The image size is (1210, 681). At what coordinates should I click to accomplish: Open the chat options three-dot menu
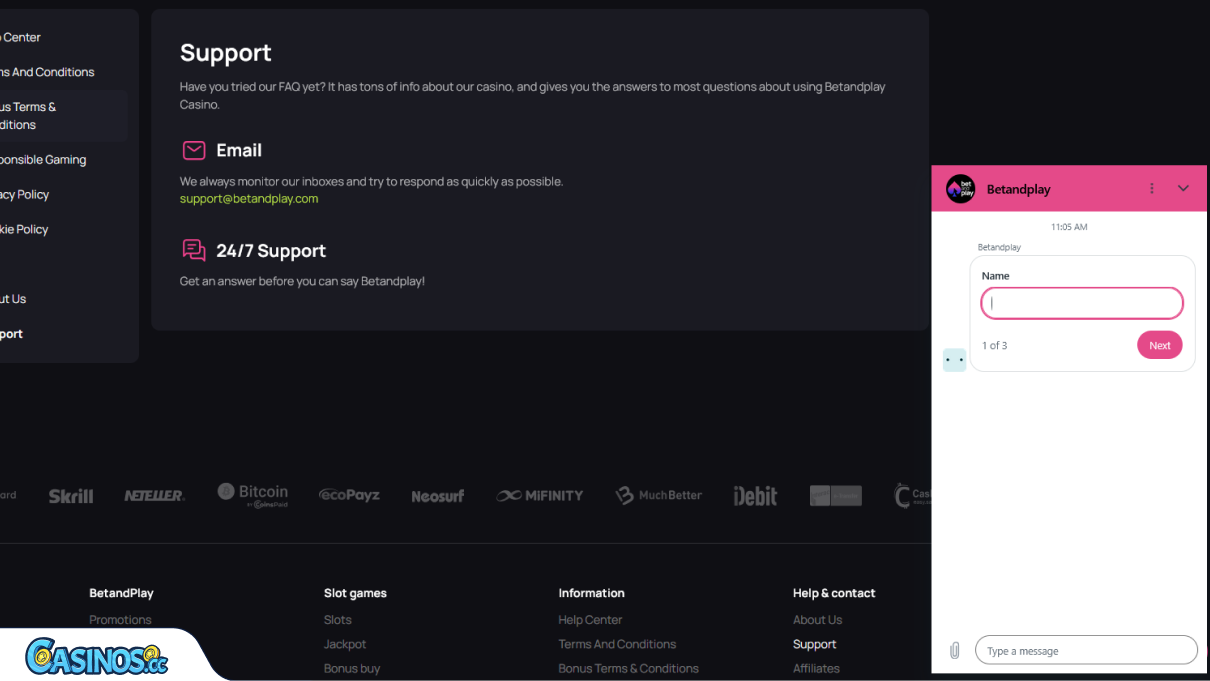pyautogui.click(x=1152, y=189)
